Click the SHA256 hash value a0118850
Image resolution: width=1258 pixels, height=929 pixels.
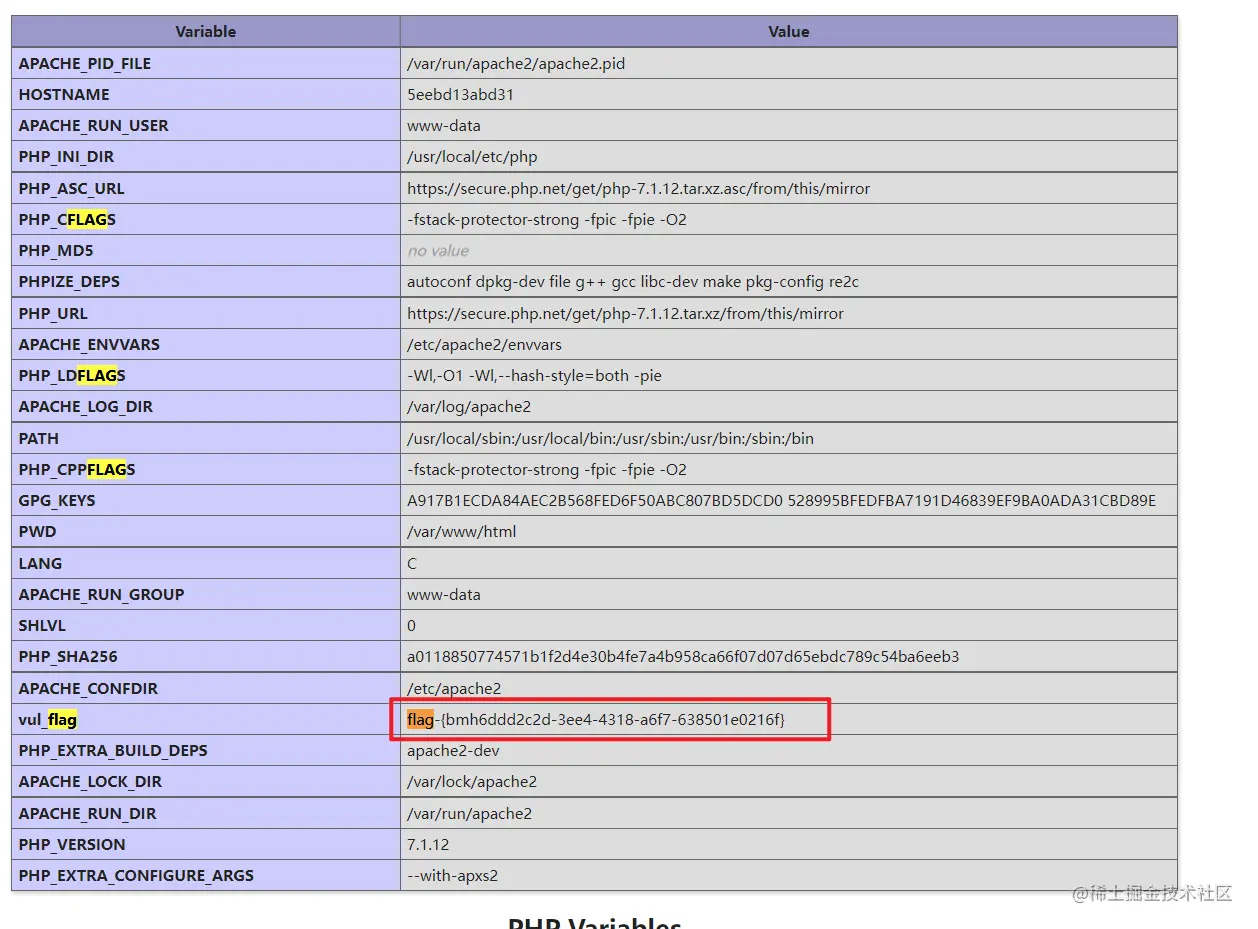pos(683,657)
